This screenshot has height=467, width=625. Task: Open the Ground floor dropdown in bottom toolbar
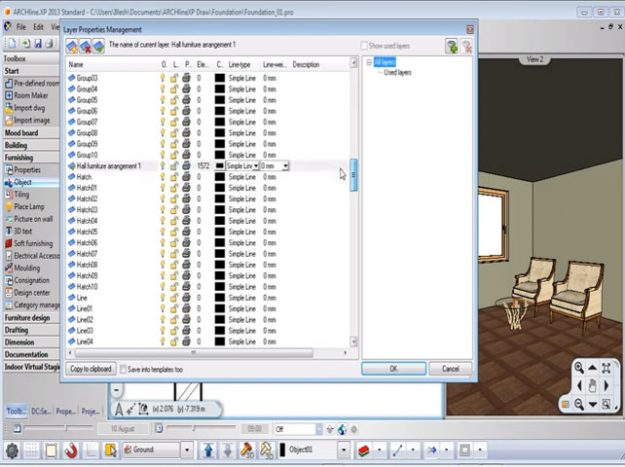point(186,450)
